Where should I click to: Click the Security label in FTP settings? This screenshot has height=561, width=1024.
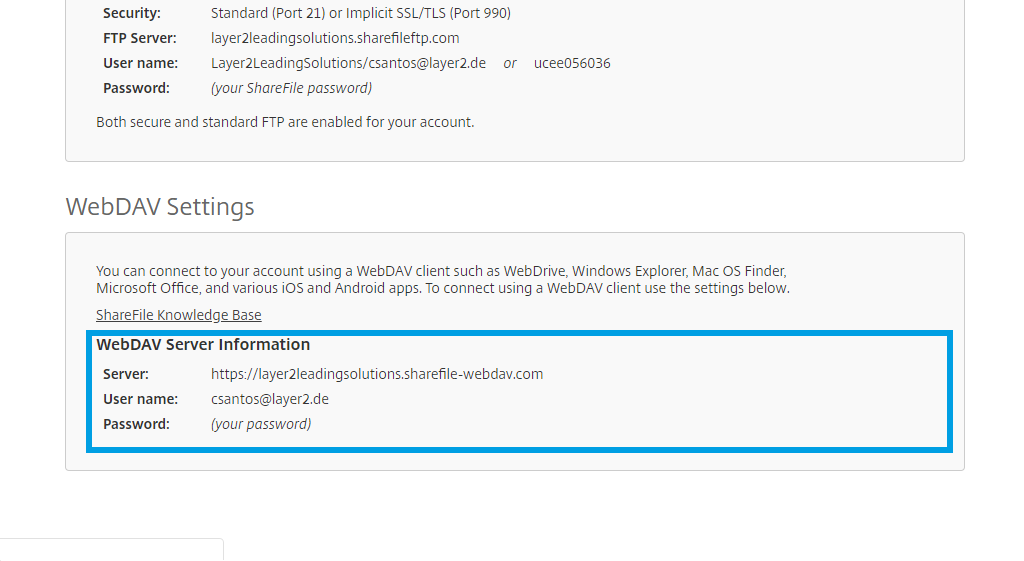pyautogui.click(x=131, y=13)
